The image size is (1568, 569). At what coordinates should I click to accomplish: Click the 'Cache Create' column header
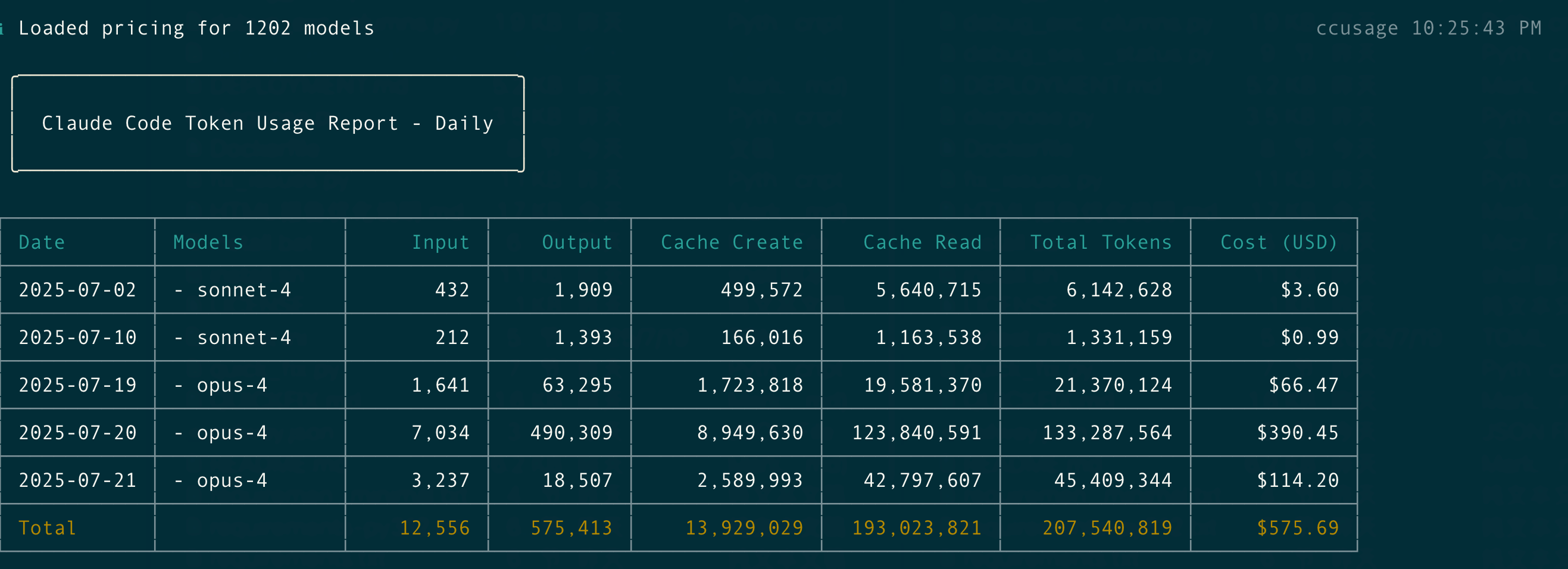tap(732, 242)
